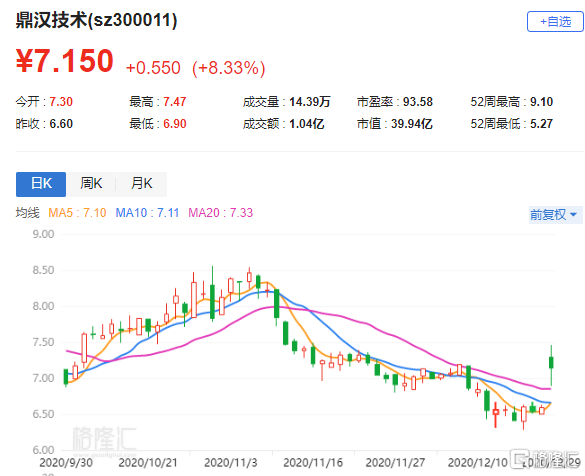Click the 昨收 value 6.60
585x476 pixels.
pos(61,123)
